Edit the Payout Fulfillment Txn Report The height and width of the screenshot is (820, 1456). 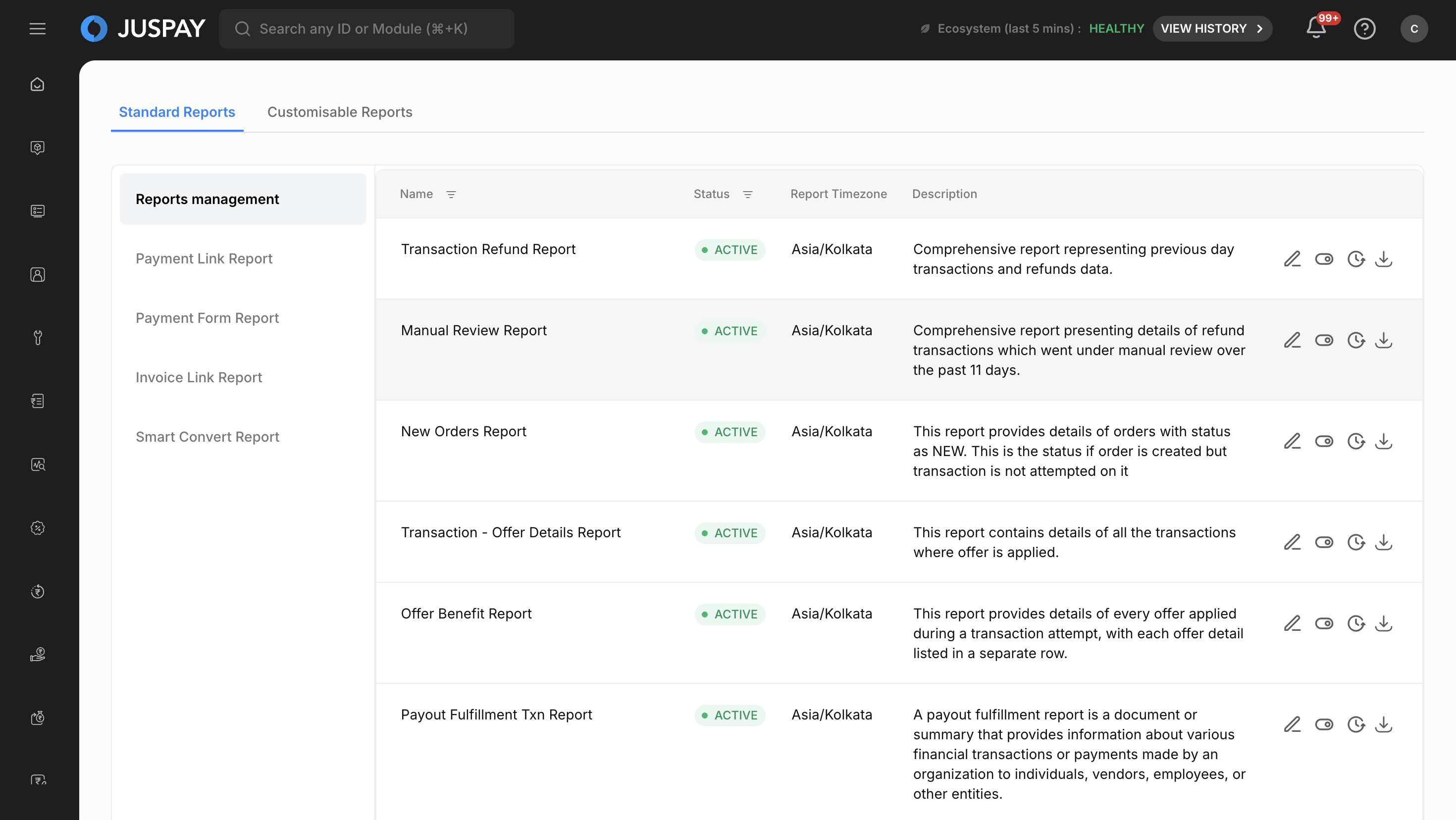click(1292, 724)
